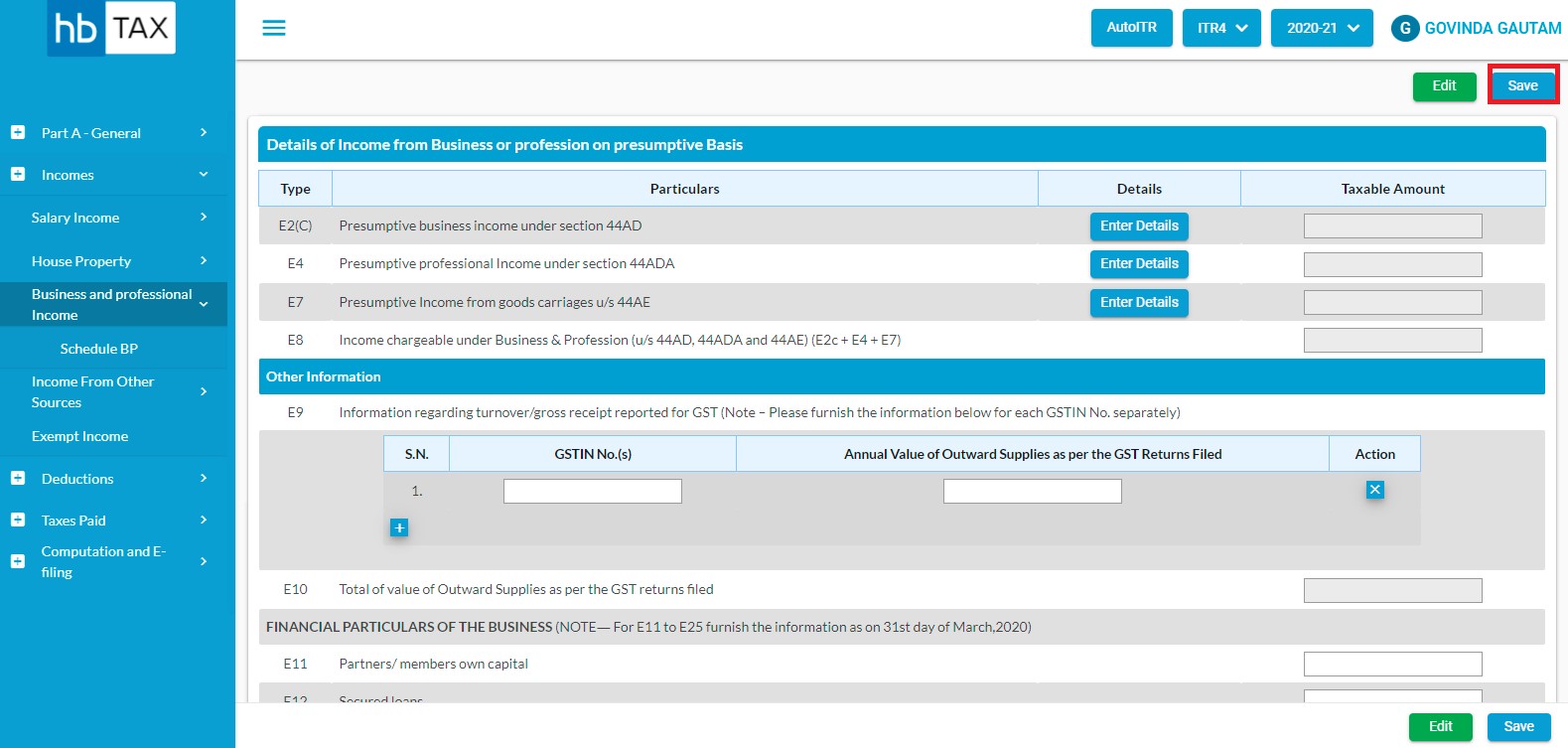
Task: Focus Partners/members own capital field
Action: point(1393,664)
